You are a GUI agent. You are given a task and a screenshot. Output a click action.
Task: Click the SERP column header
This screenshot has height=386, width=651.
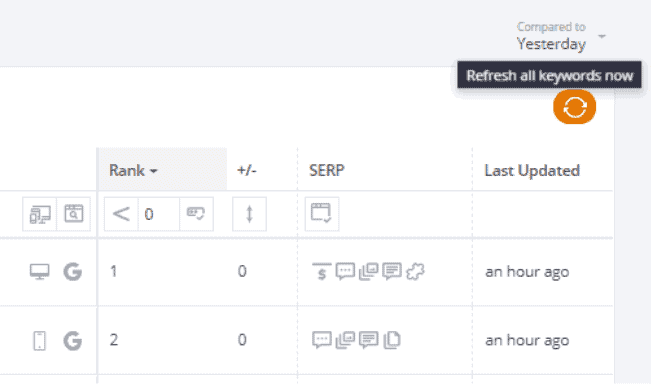tap(326, 170)
